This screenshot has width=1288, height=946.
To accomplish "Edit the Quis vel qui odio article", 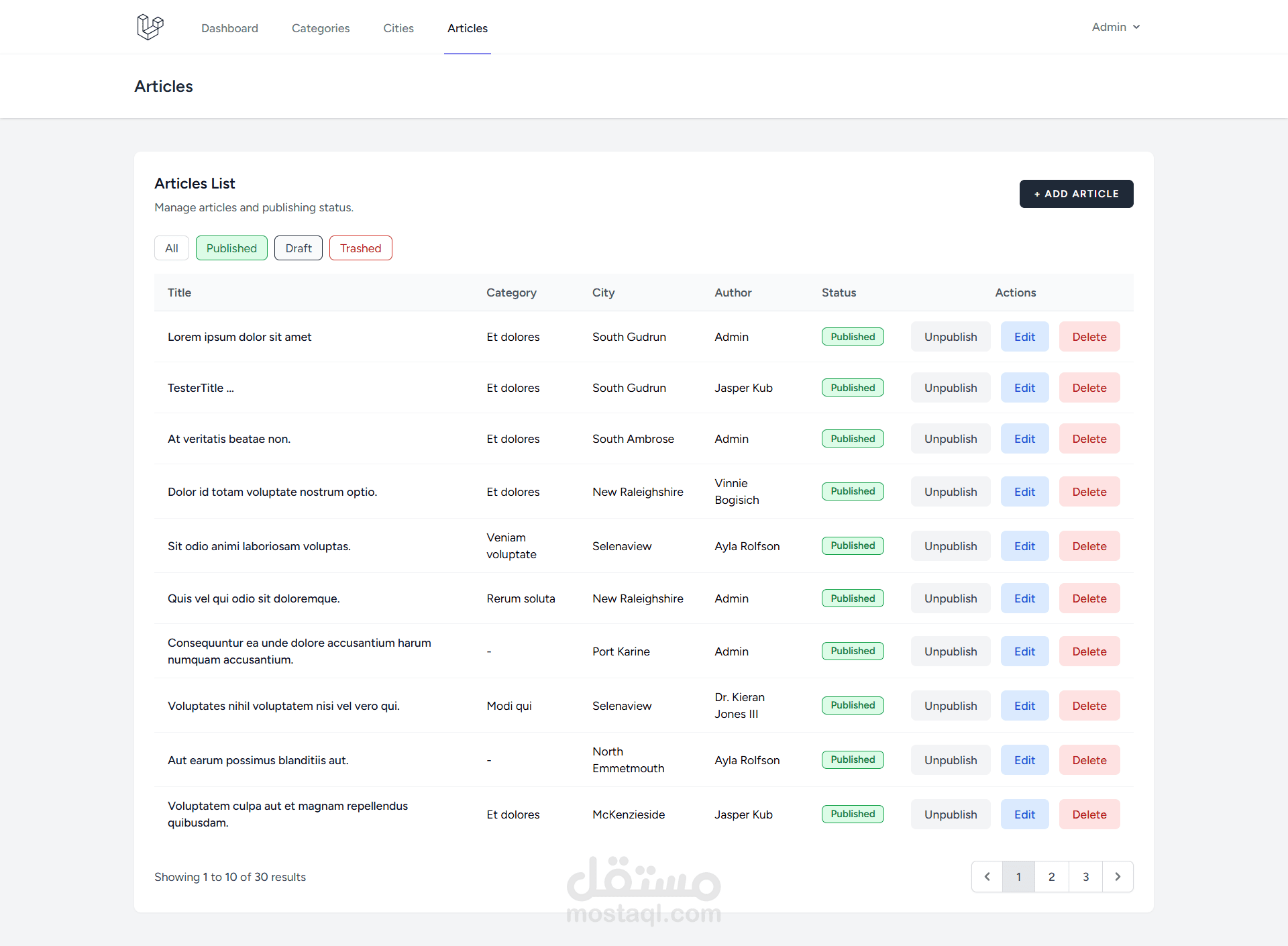I will point(1024,598).
